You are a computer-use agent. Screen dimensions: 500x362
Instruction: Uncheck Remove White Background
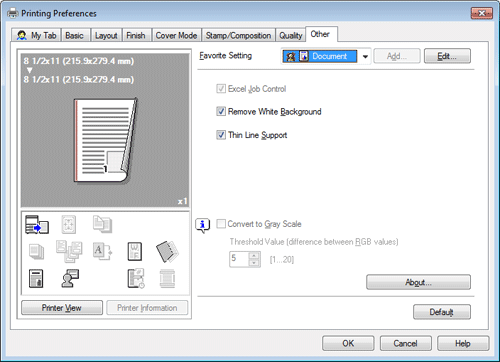(221, 111)
